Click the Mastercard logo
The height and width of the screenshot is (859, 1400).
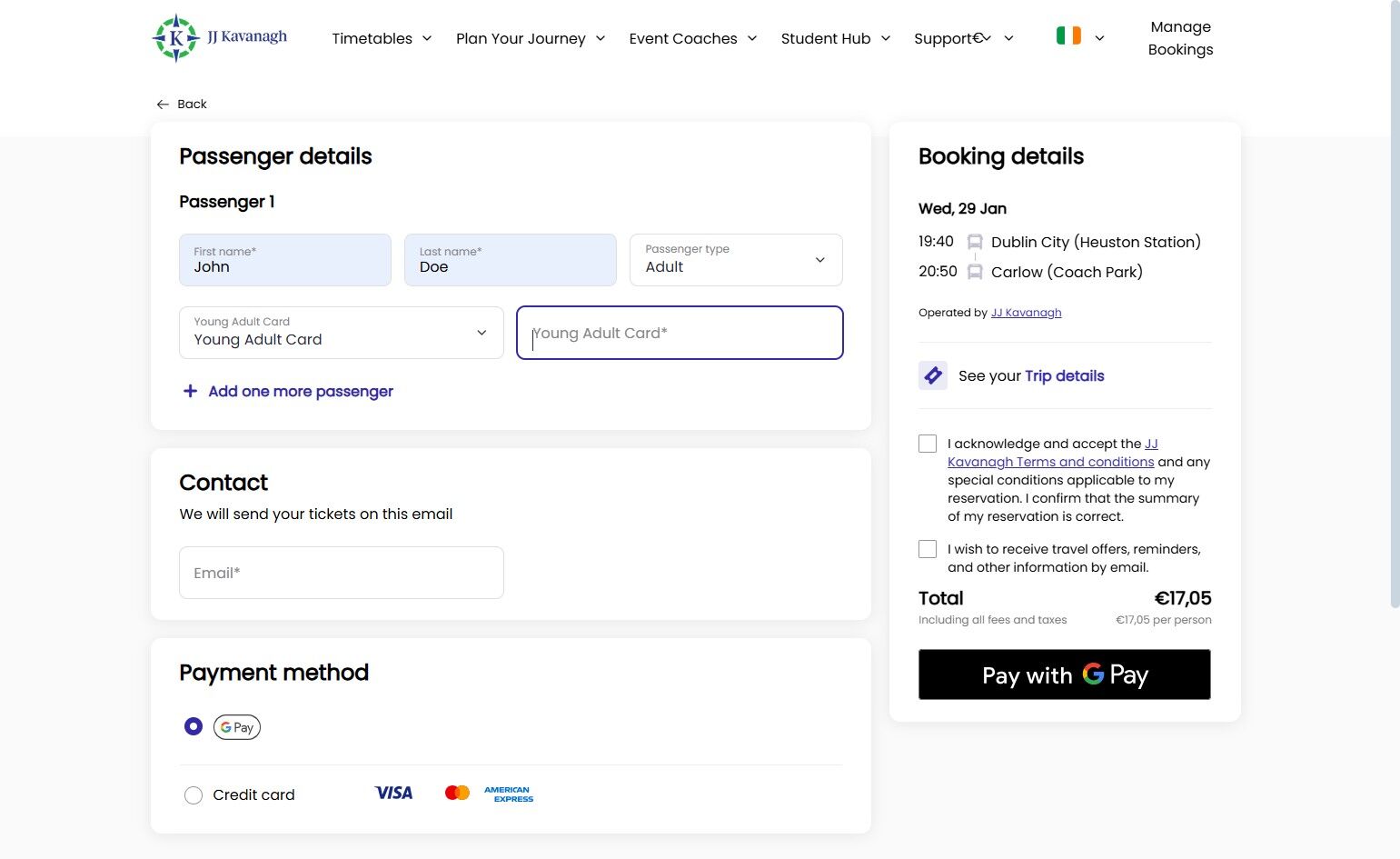pyautogui.click(x=457, y=794)
